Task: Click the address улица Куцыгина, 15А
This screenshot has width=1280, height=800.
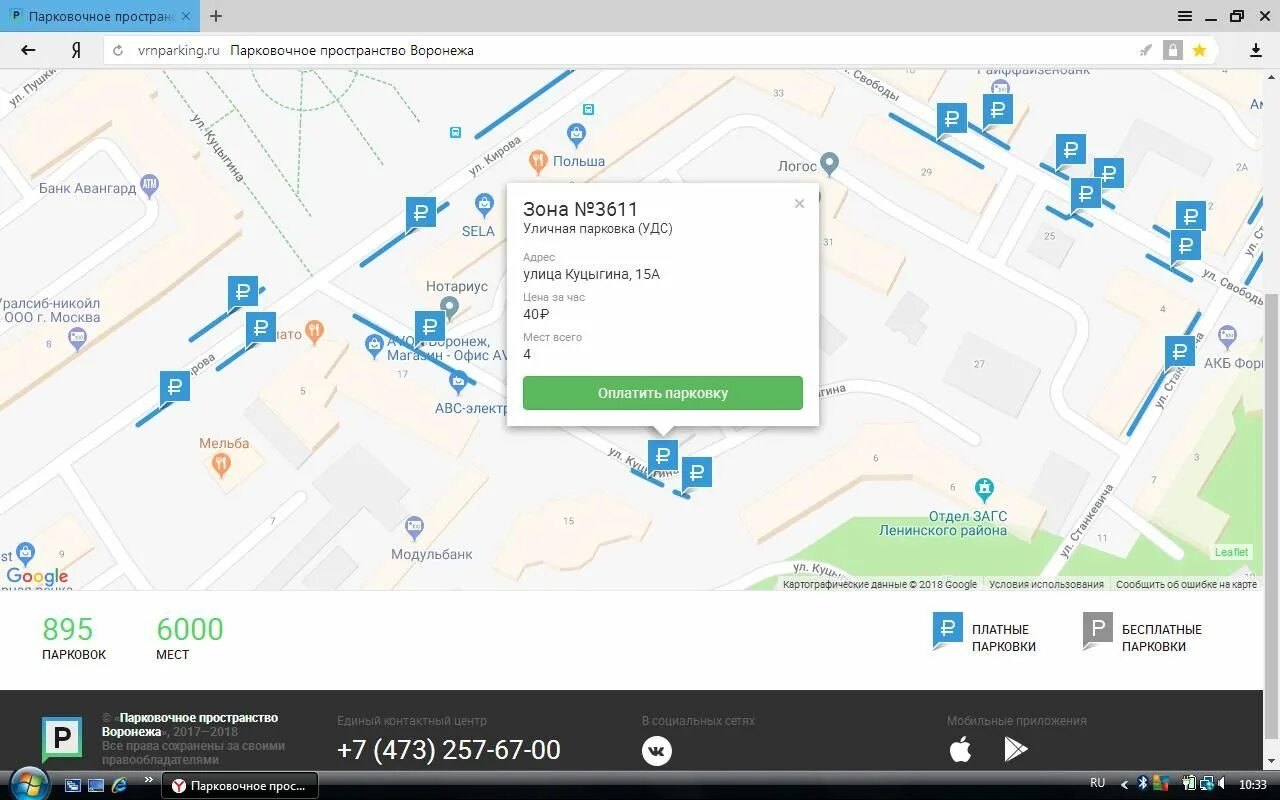Action: pos(591,274)
